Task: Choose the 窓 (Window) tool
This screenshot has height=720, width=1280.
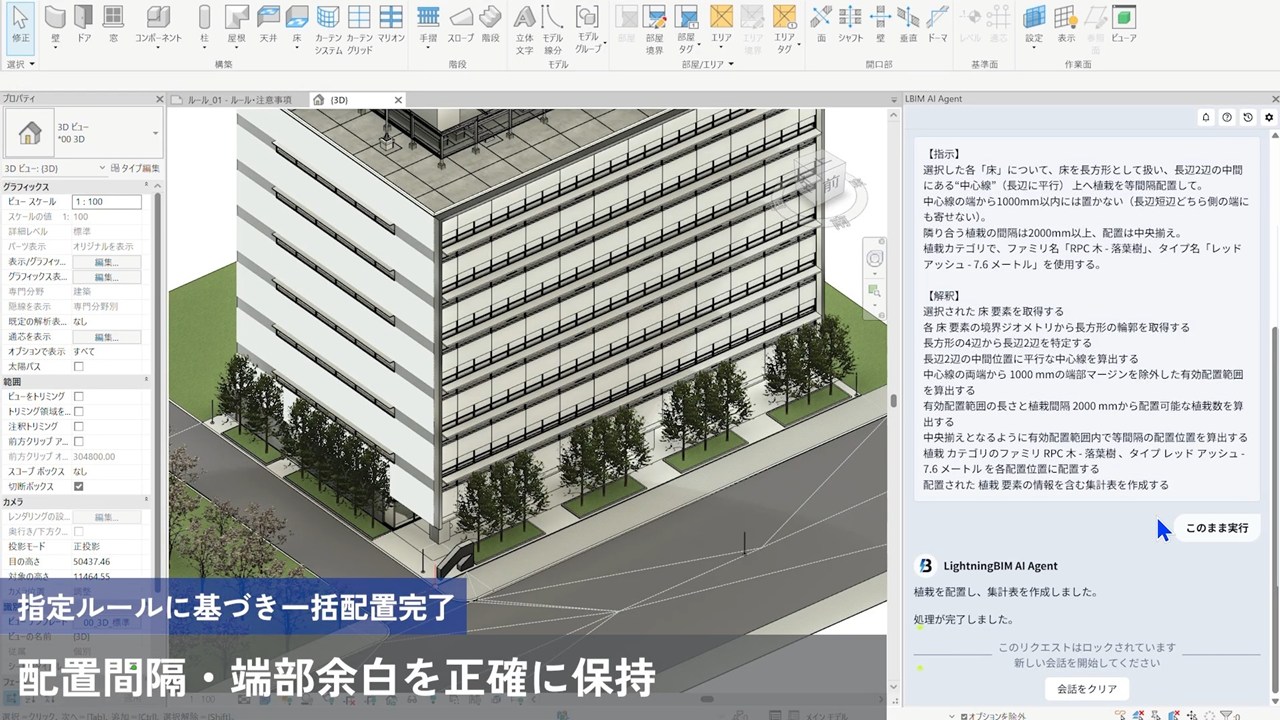Action: point(114,22)
